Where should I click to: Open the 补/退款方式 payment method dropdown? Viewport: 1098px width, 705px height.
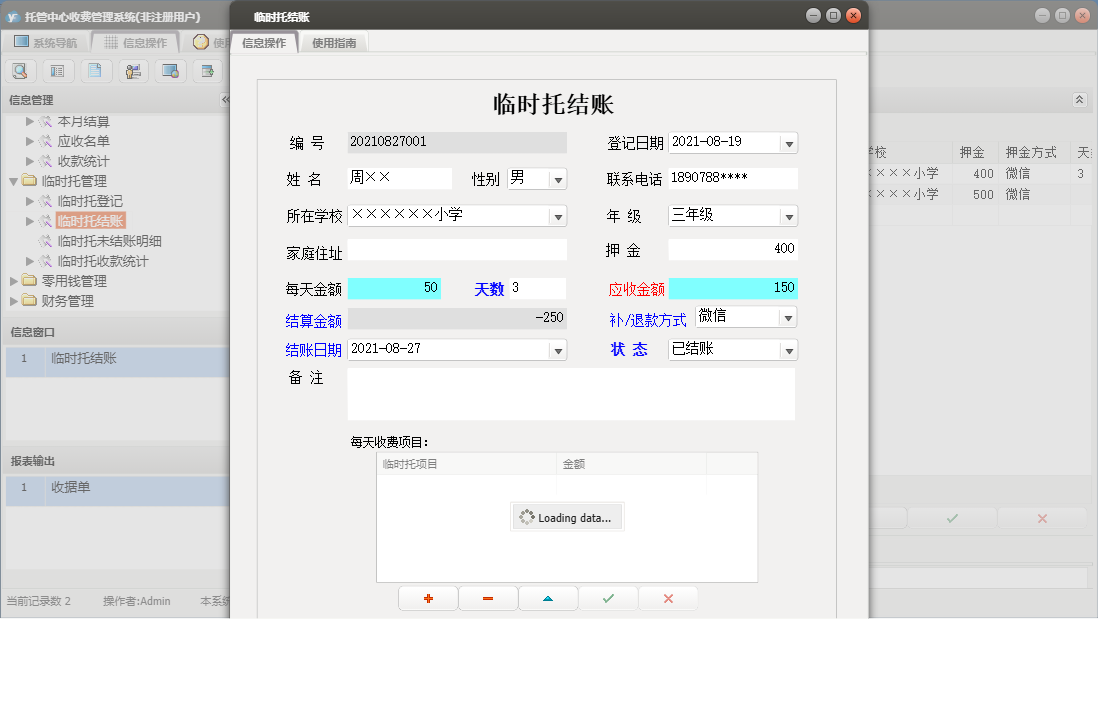789,315
